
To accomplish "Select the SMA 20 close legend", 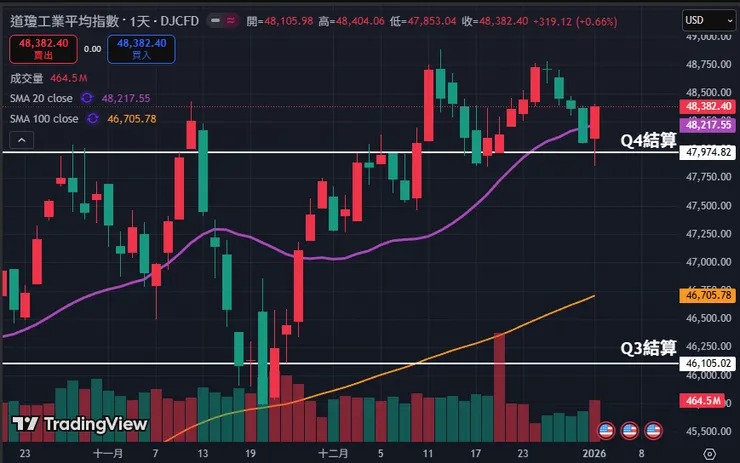I will point(40,98).
